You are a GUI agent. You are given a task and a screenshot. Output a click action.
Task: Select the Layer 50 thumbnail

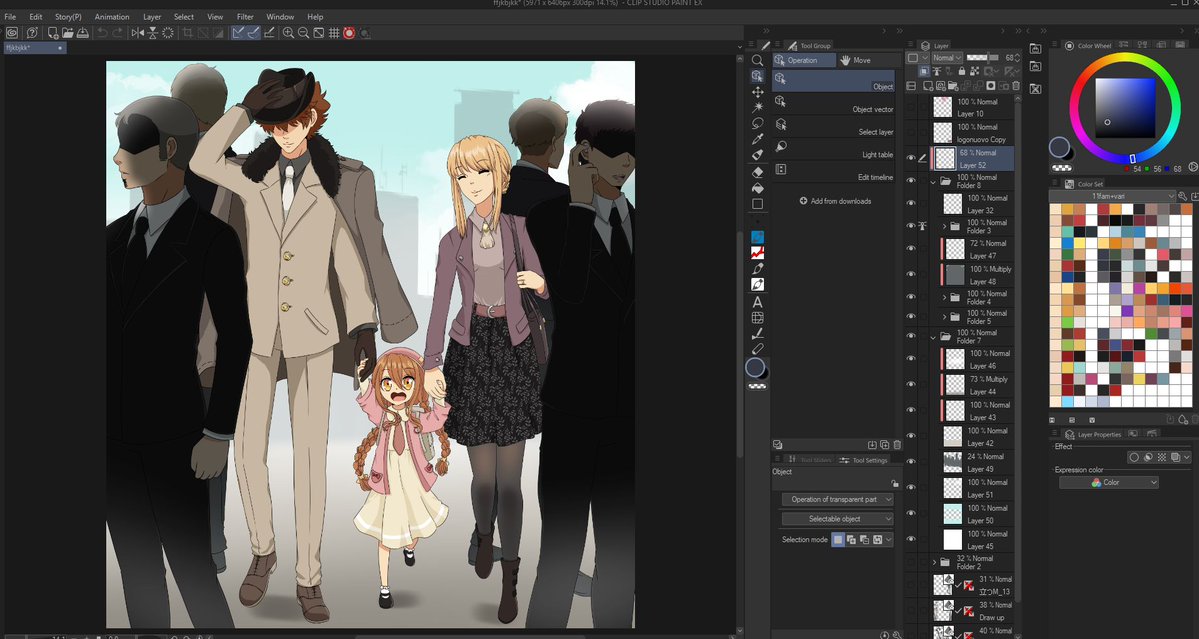tap(953, 514)
